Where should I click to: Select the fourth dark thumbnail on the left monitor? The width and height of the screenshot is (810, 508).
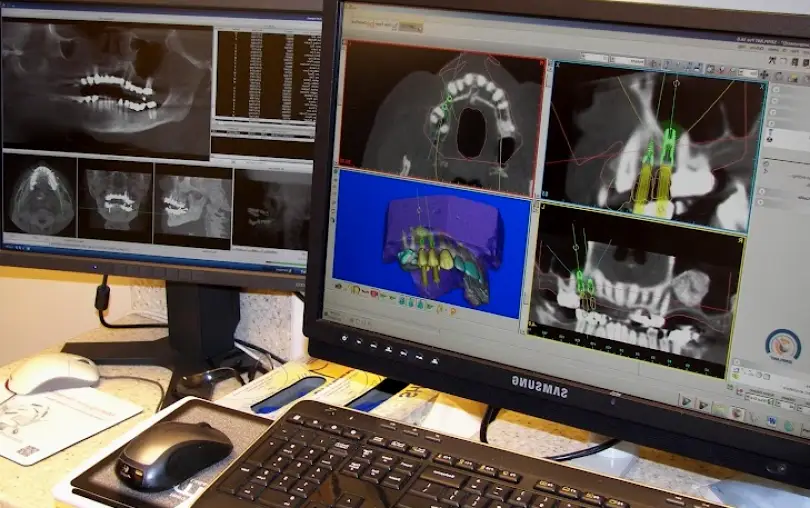(x=271, y=210)
